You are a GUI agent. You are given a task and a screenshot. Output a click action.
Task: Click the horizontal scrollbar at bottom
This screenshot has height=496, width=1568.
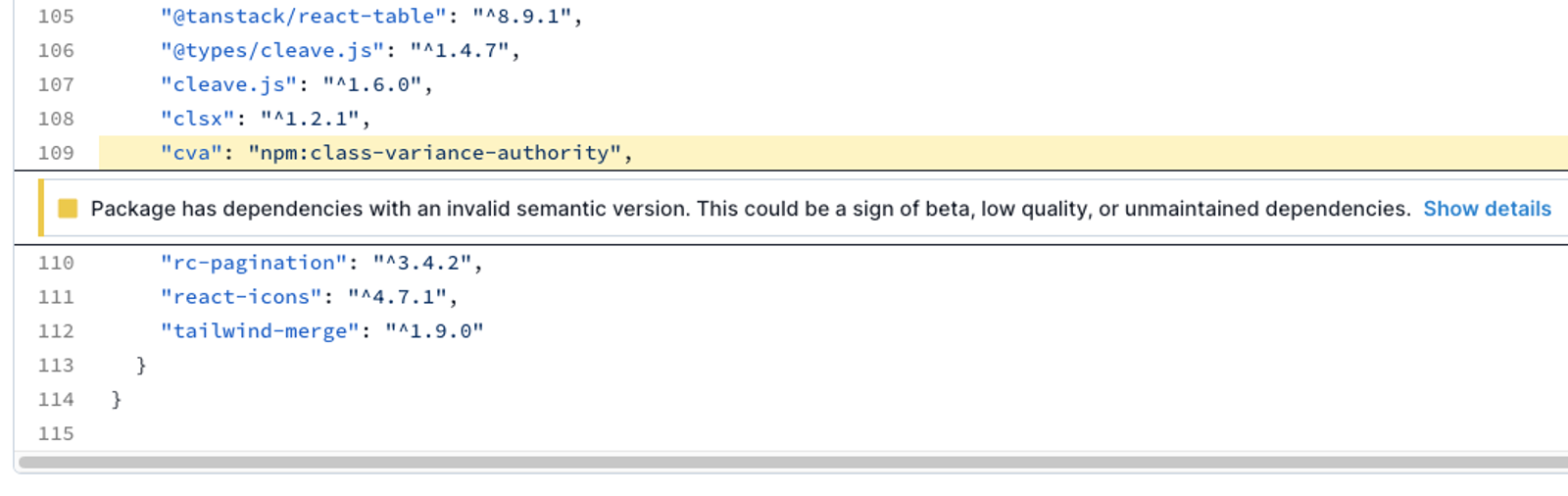pos(793,462)
